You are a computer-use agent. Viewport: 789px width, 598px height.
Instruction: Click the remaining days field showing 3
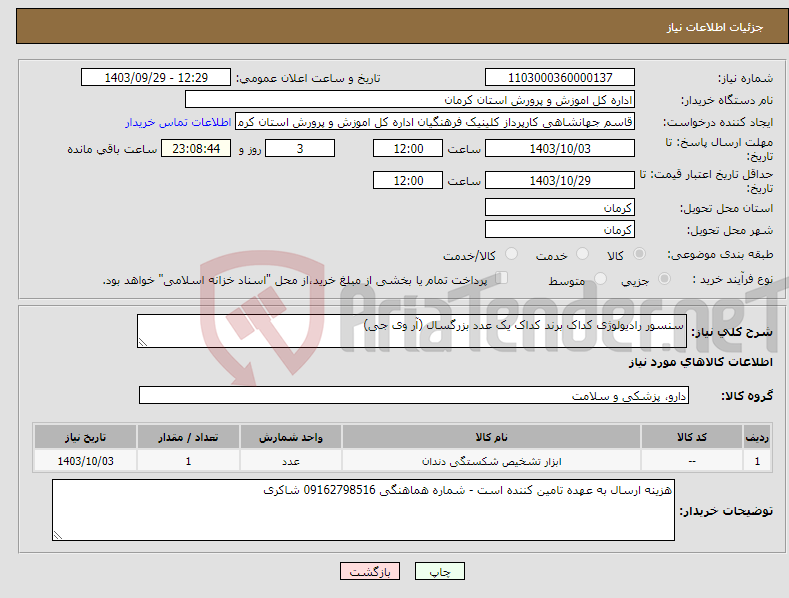point(300,148)
